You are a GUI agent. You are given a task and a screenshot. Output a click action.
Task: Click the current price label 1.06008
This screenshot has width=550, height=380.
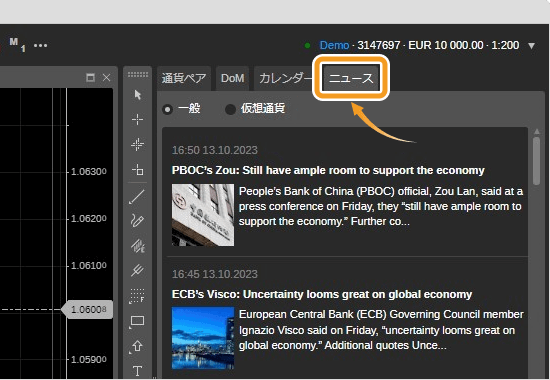(x=88, y=309)
